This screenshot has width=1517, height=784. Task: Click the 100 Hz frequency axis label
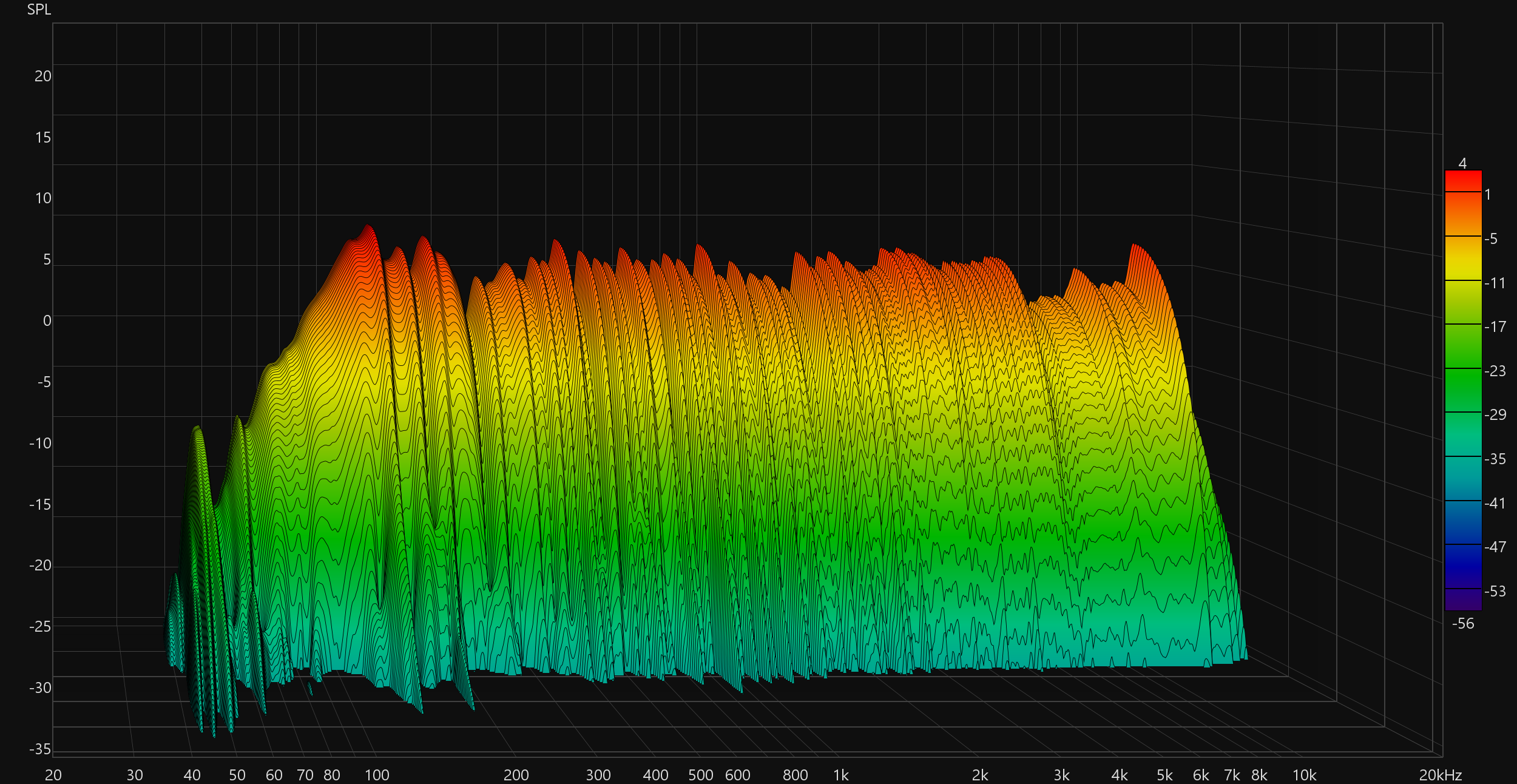tap(376, 775)
